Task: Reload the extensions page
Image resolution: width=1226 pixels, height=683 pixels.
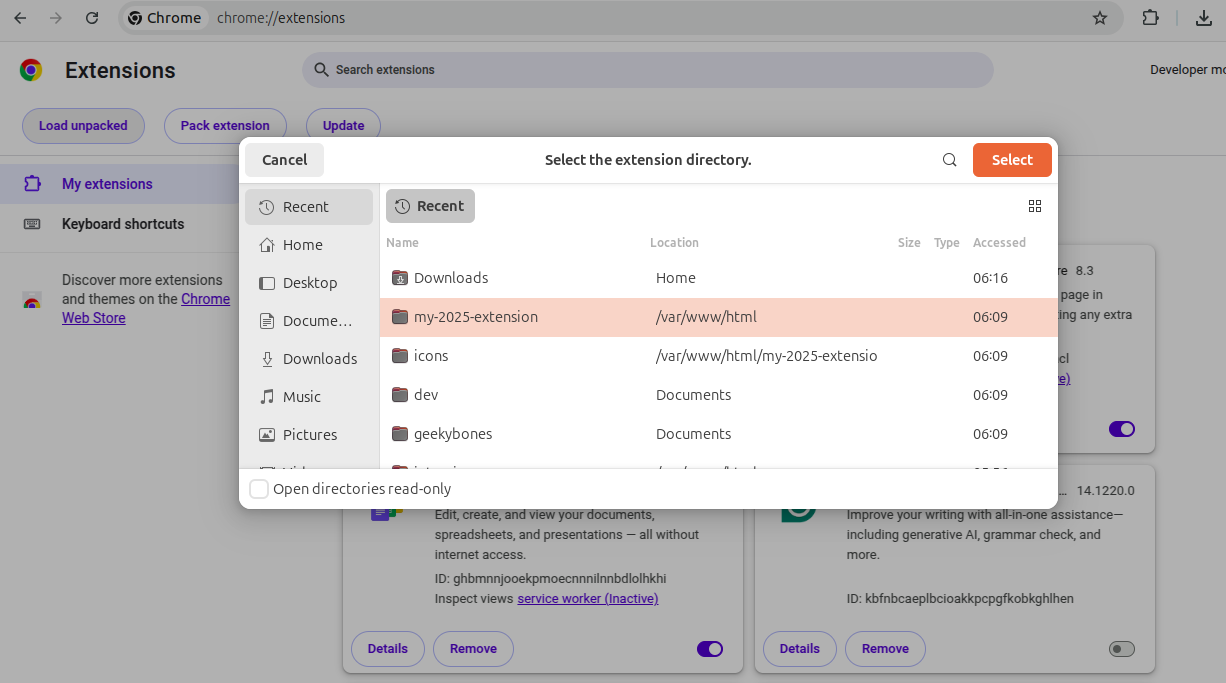Action: point(92,18)
